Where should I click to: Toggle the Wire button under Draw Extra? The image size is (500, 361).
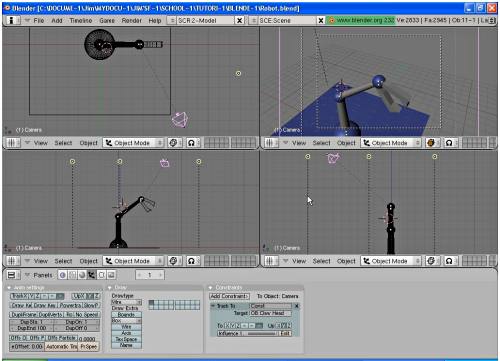126,327
